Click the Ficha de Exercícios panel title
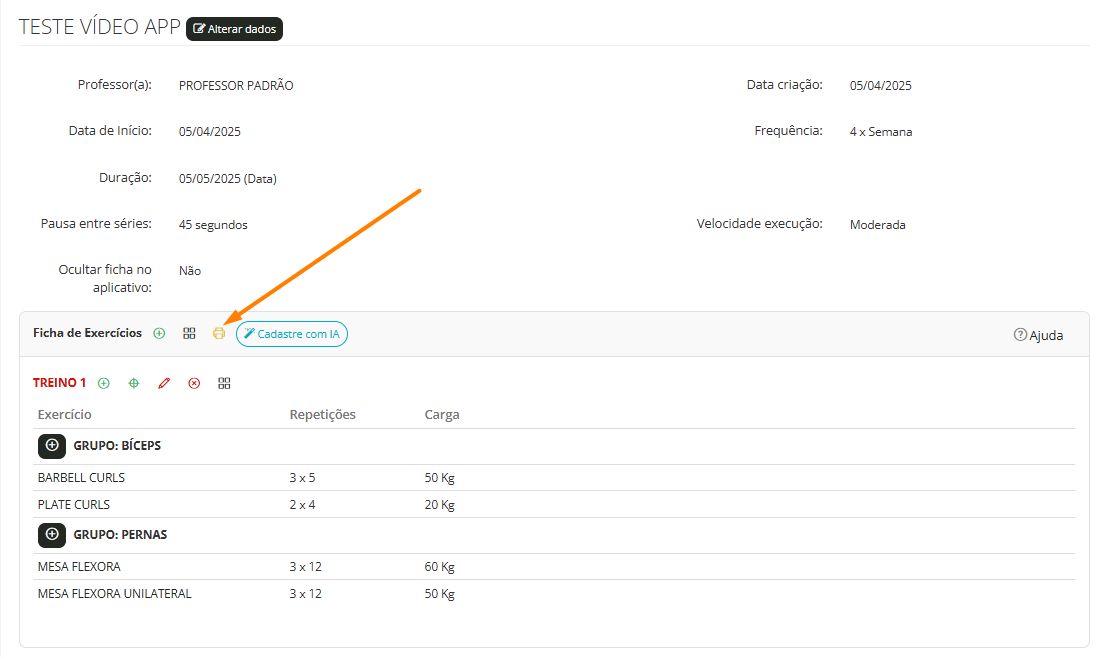 pos(88,333)
